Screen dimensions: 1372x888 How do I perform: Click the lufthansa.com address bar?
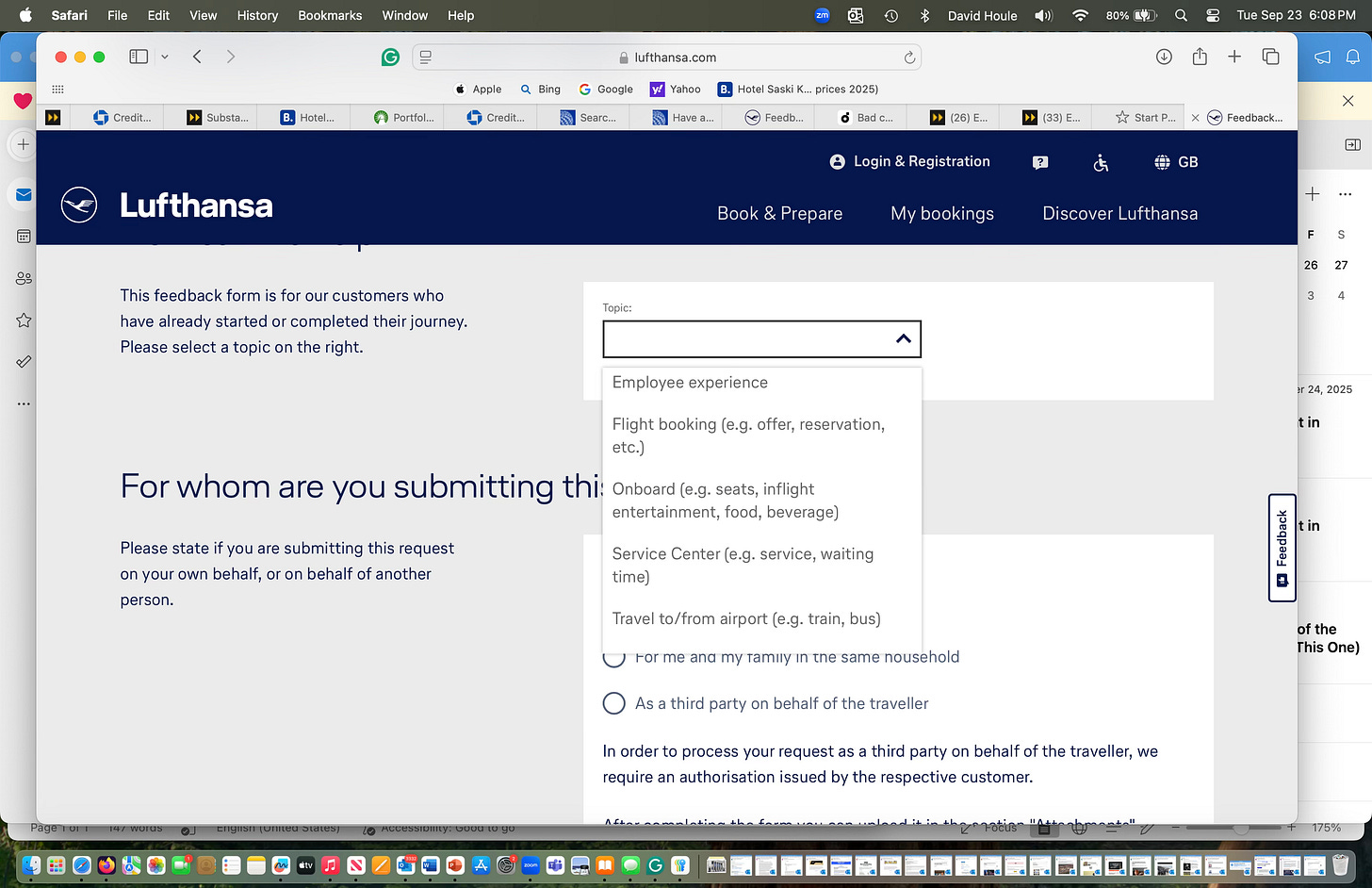click(667, 58)
